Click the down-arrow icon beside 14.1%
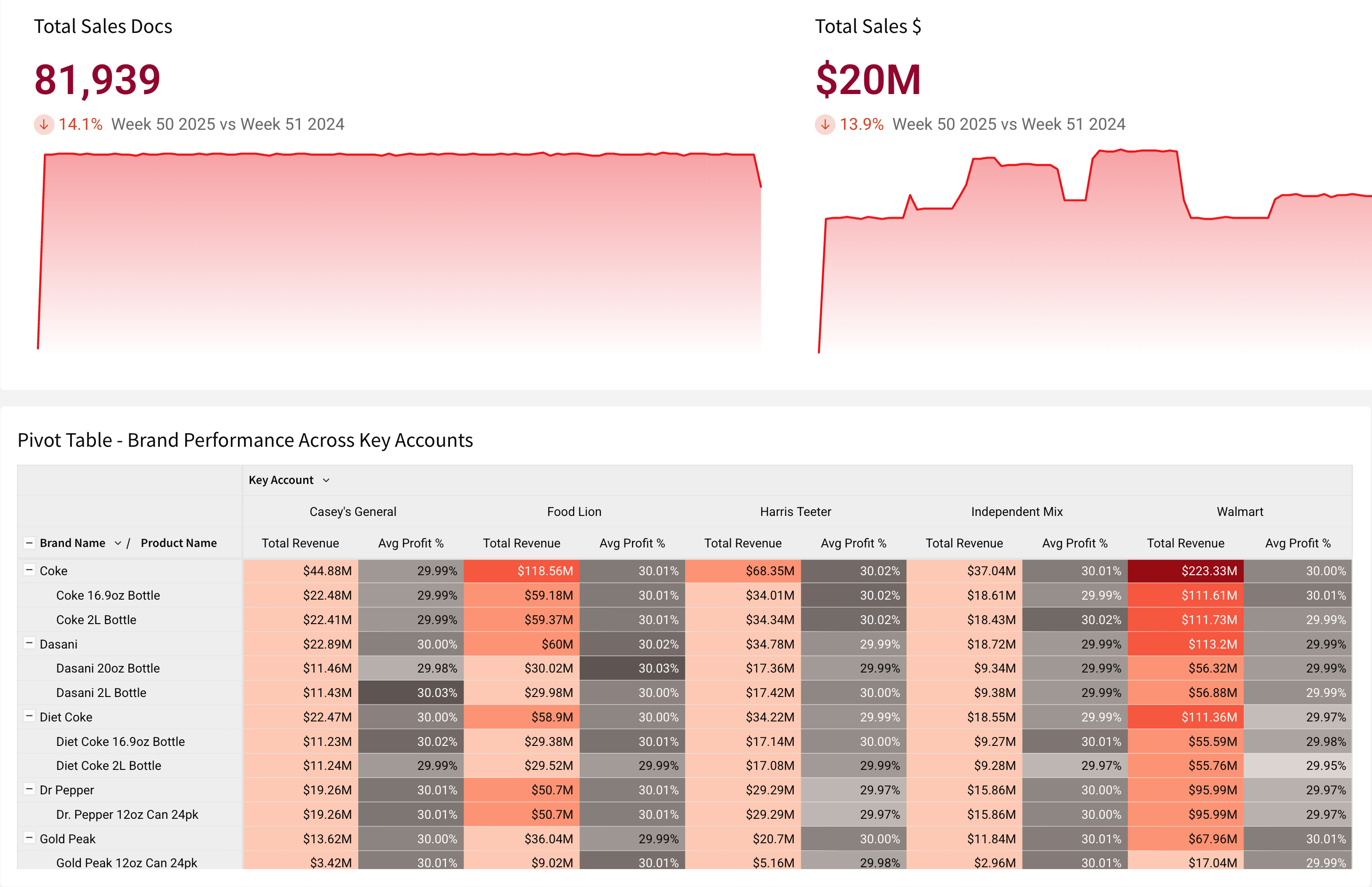 [44, 125]
